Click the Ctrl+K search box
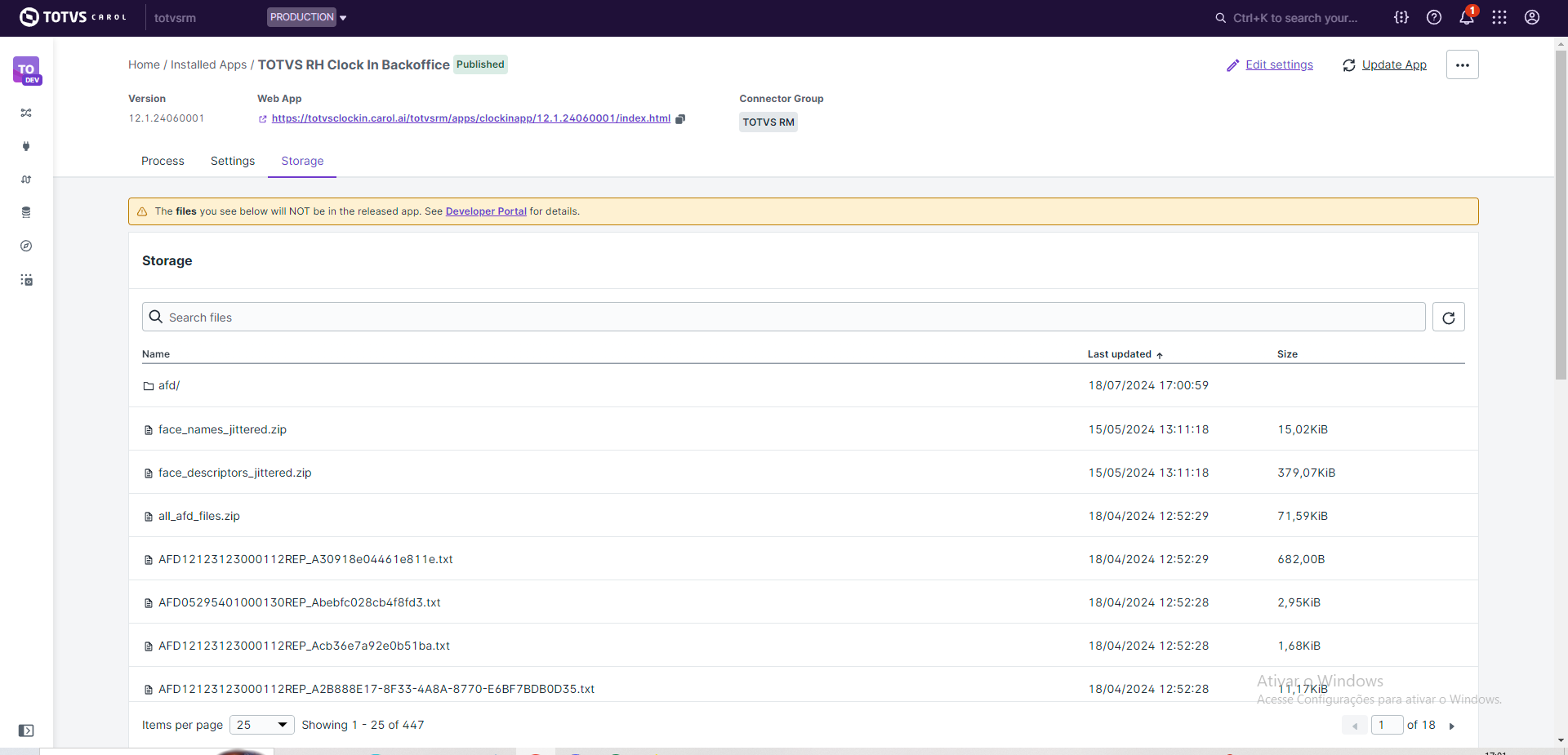The image size is (1568, 755). 1287,18
